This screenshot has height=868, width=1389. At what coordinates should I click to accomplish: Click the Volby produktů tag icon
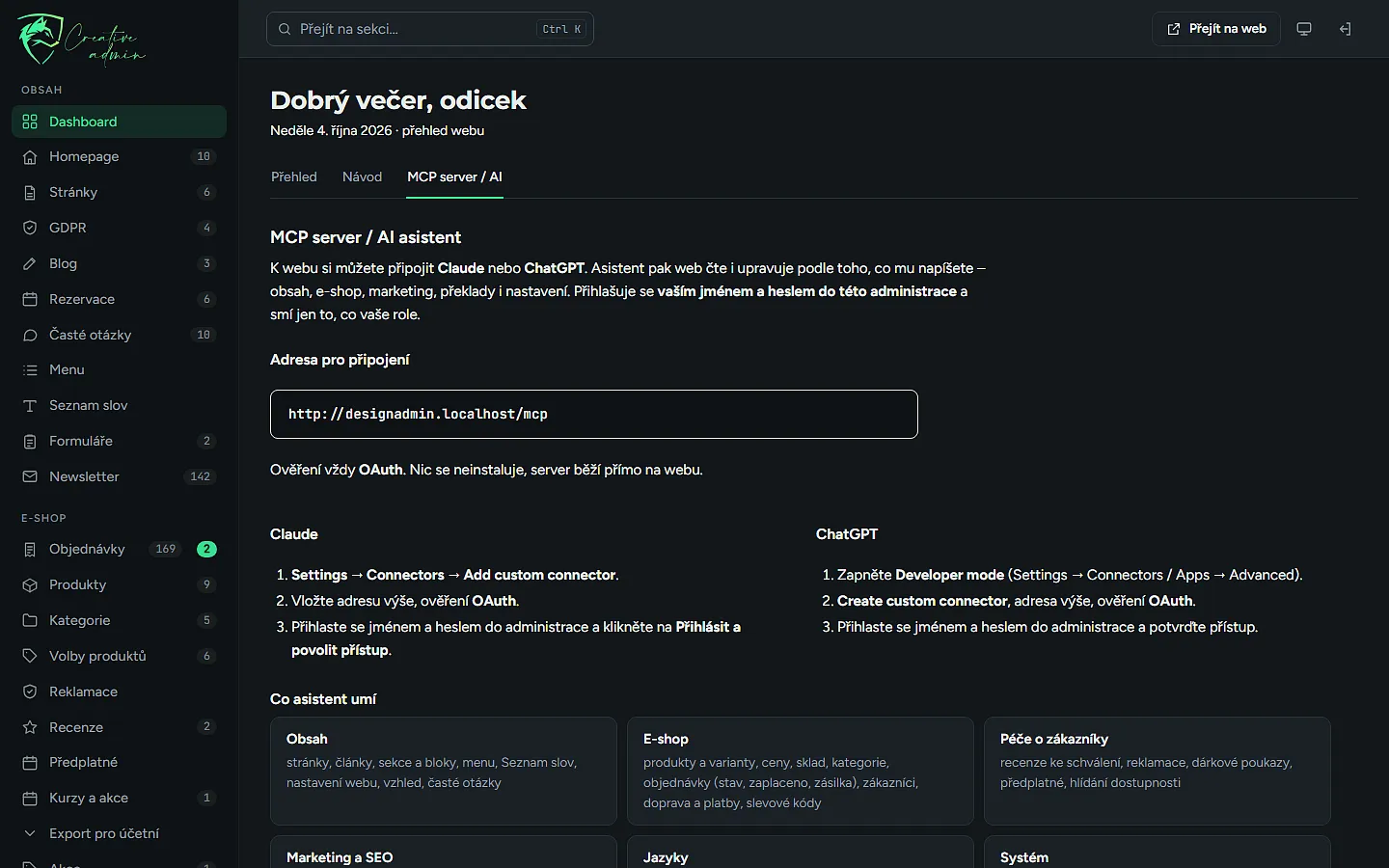(30, 656)
